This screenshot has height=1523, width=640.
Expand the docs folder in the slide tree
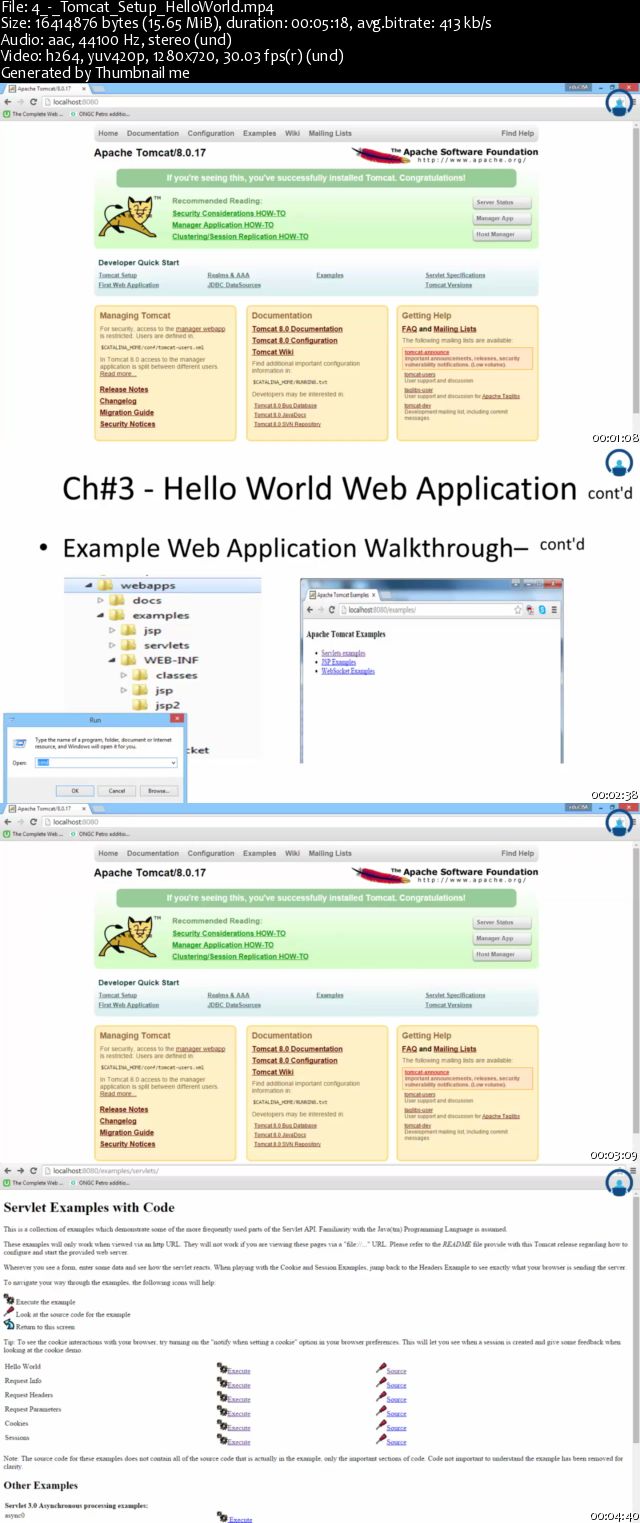[100, 600]
